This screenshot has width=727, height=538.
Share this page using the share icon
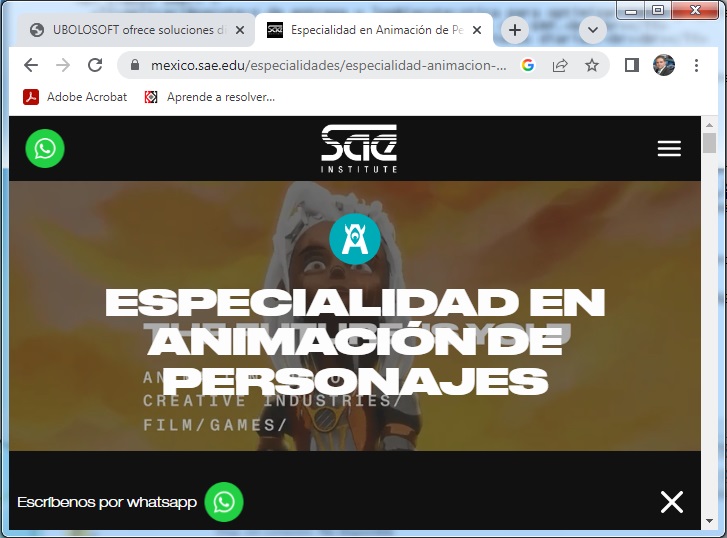[560, 65]
